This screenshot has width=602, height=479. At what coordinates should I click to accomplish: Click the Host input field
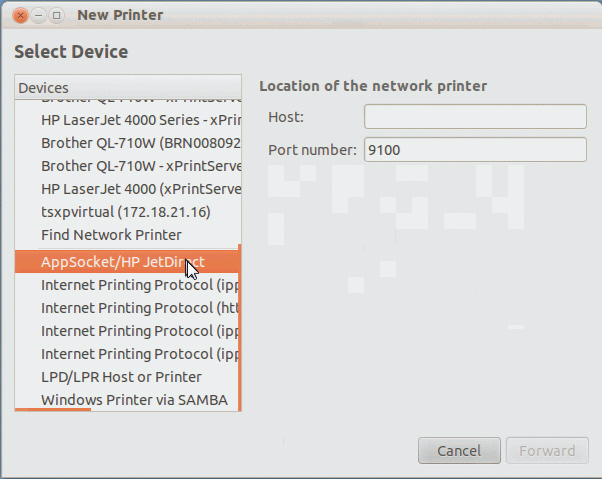point(475,117)
